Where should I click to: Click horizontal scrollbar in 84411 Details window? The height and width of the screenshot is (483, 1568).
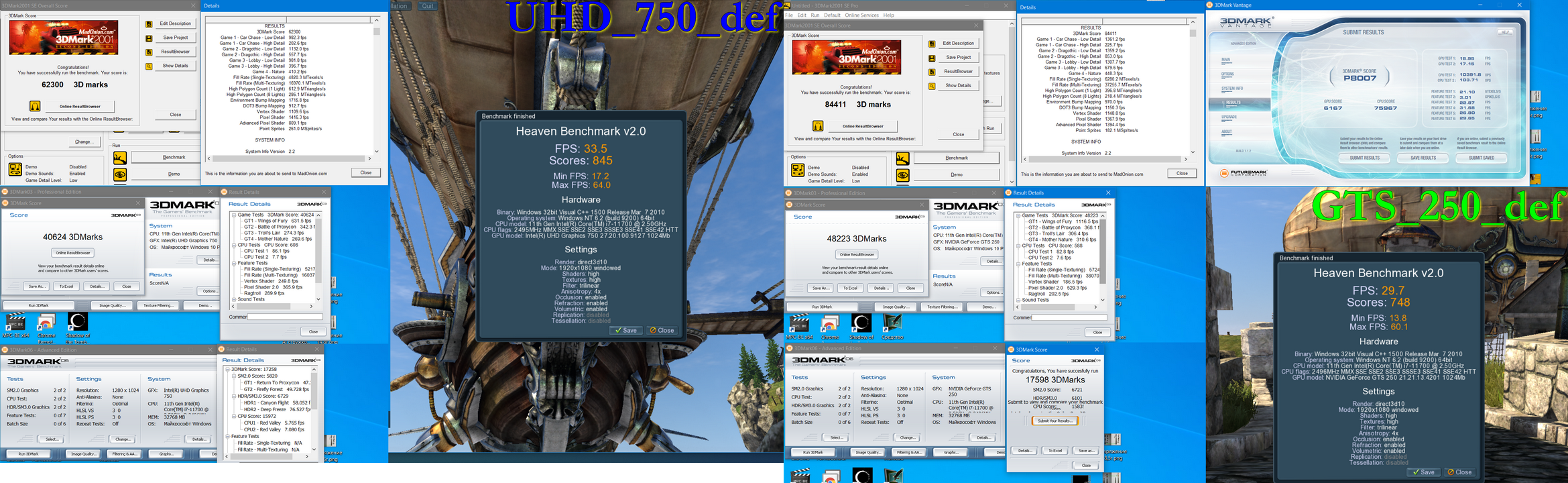pos(1105,159)
